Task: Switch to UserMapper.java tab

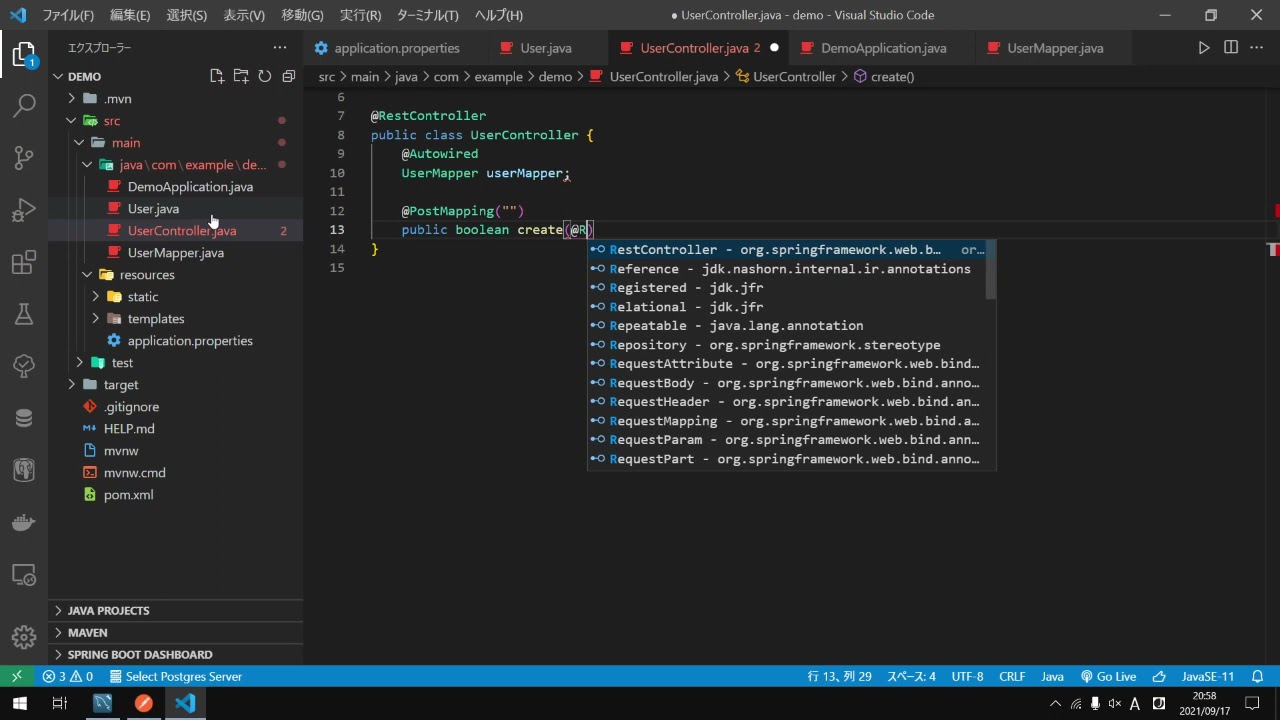Action: pos(1055,48)
